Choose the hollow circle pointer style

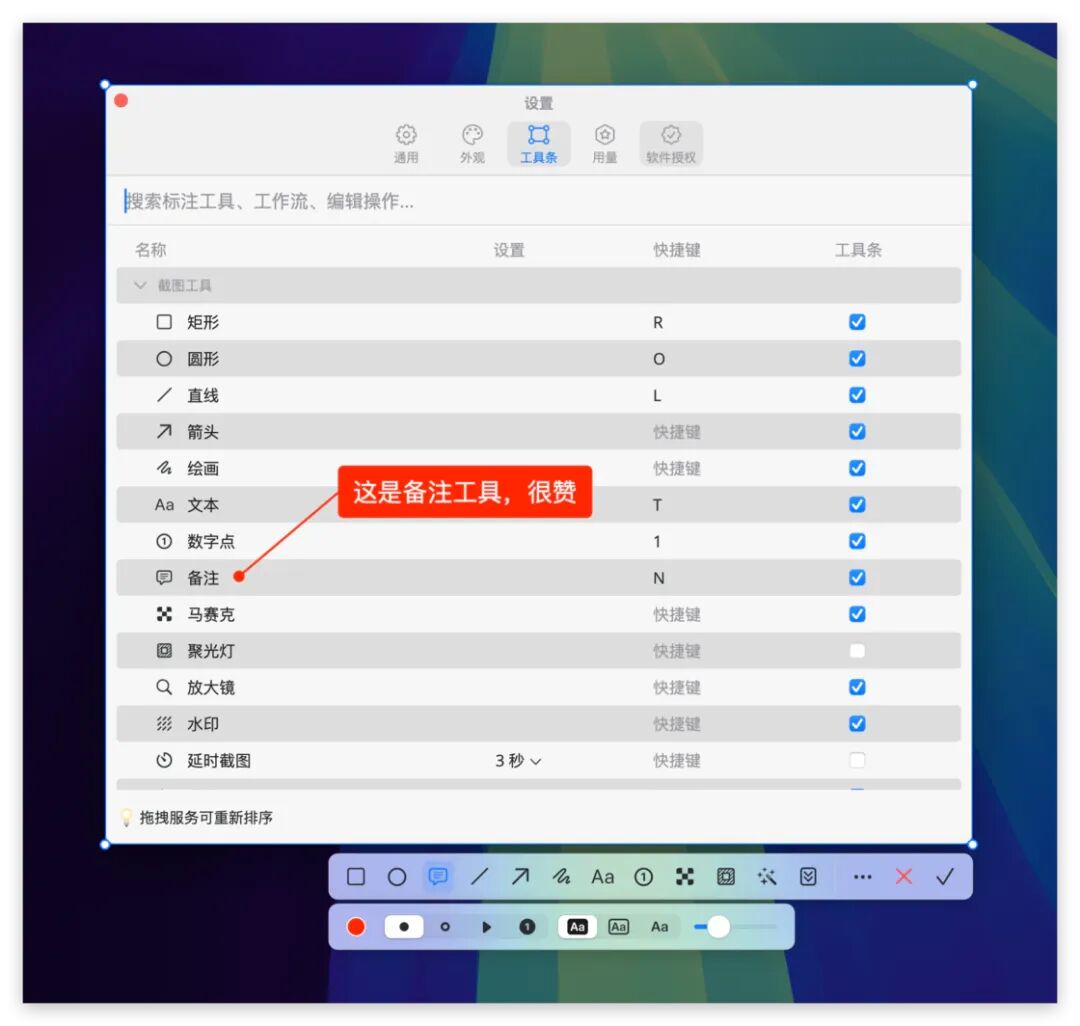click(445, 927)
